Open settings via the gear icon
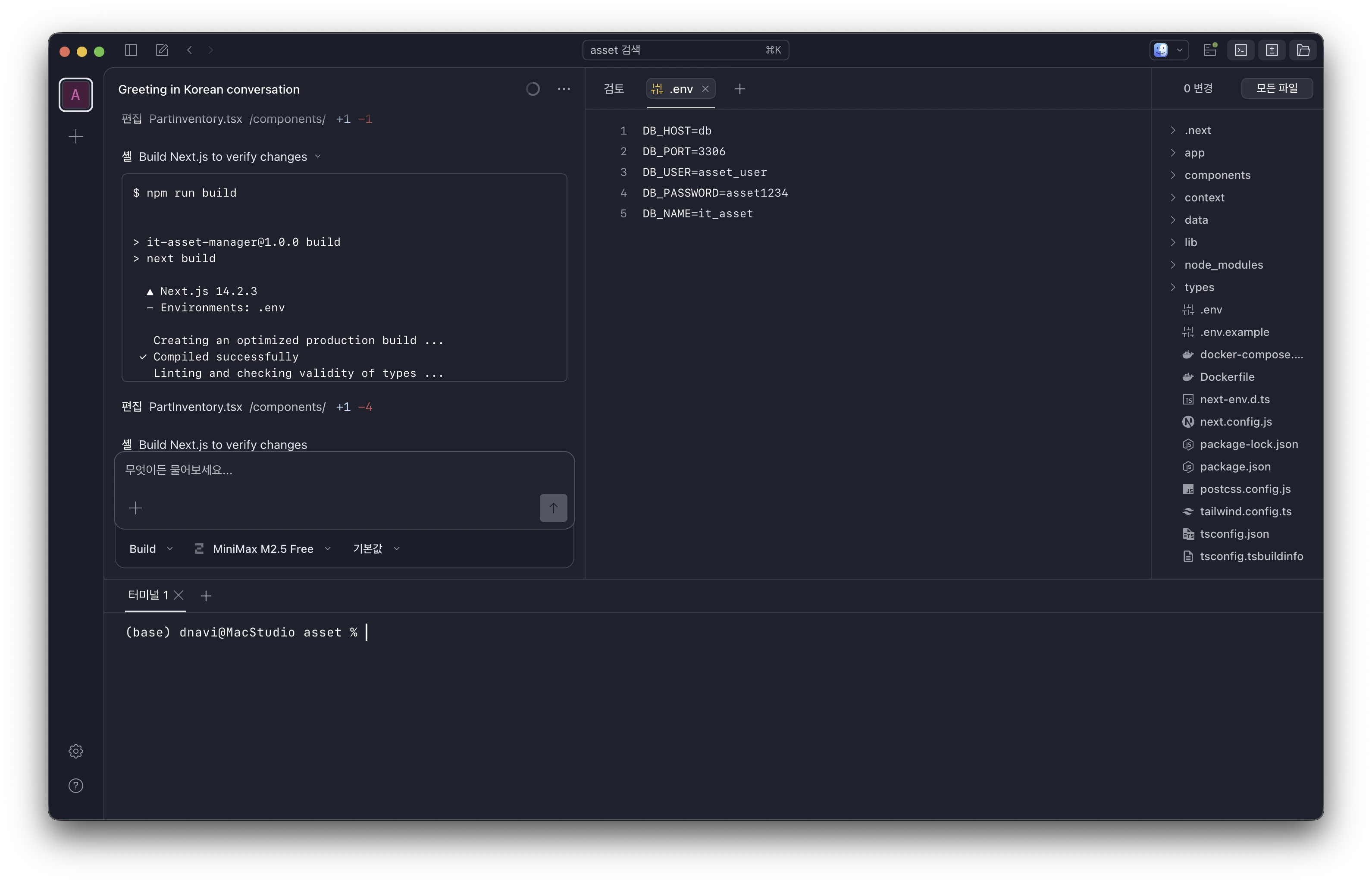Screen dimensions: 1372x884 (75, 750)
